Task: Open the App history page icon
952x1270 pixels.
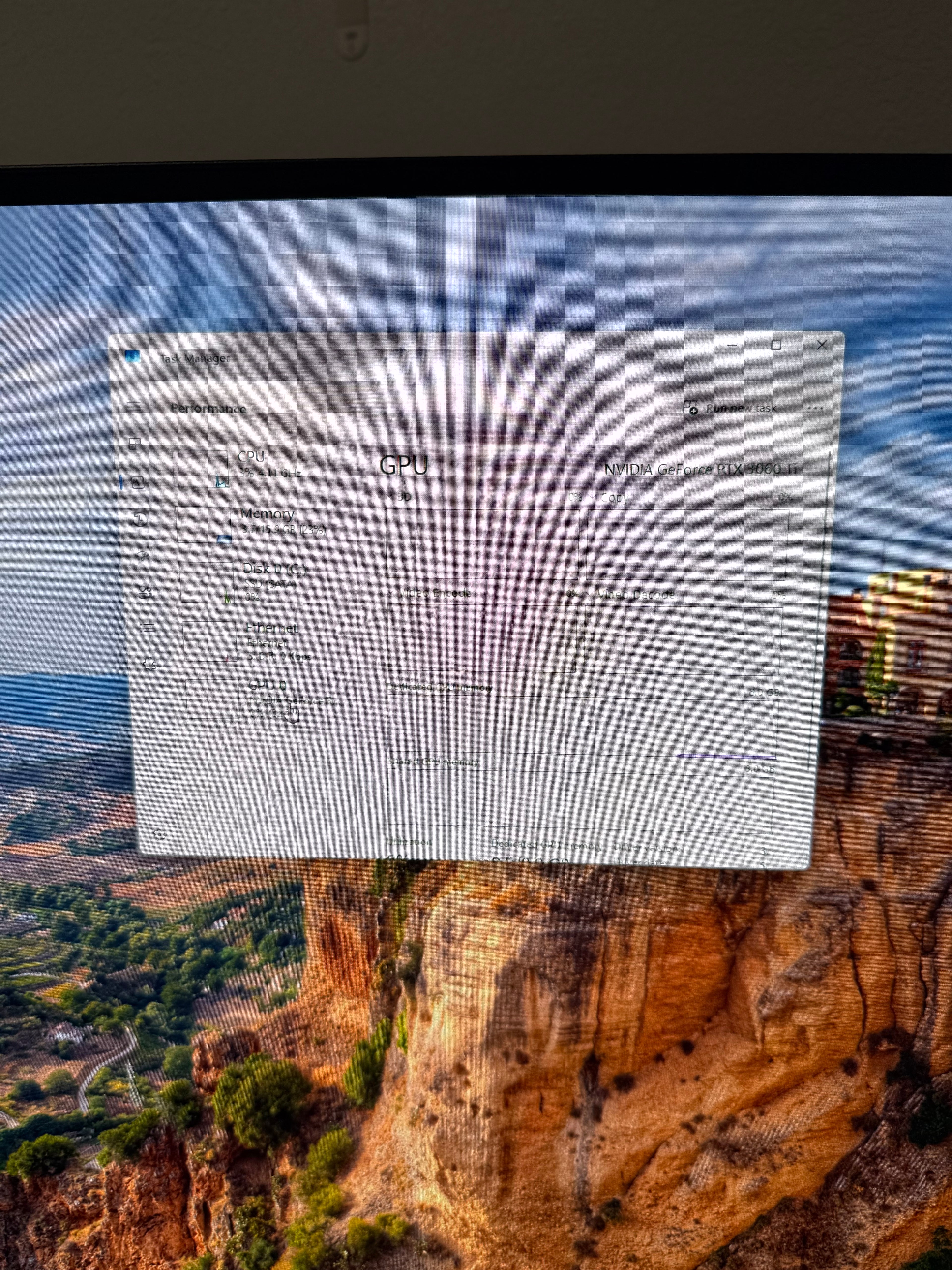Action: (x=140, y=520)
